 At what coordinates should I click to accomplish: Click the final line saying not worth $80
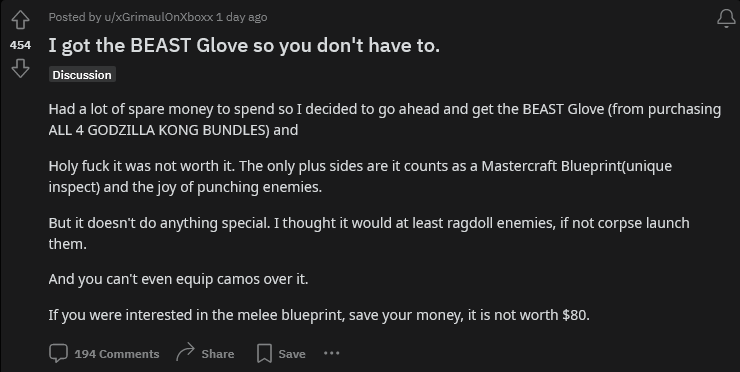tap(319, 315)
